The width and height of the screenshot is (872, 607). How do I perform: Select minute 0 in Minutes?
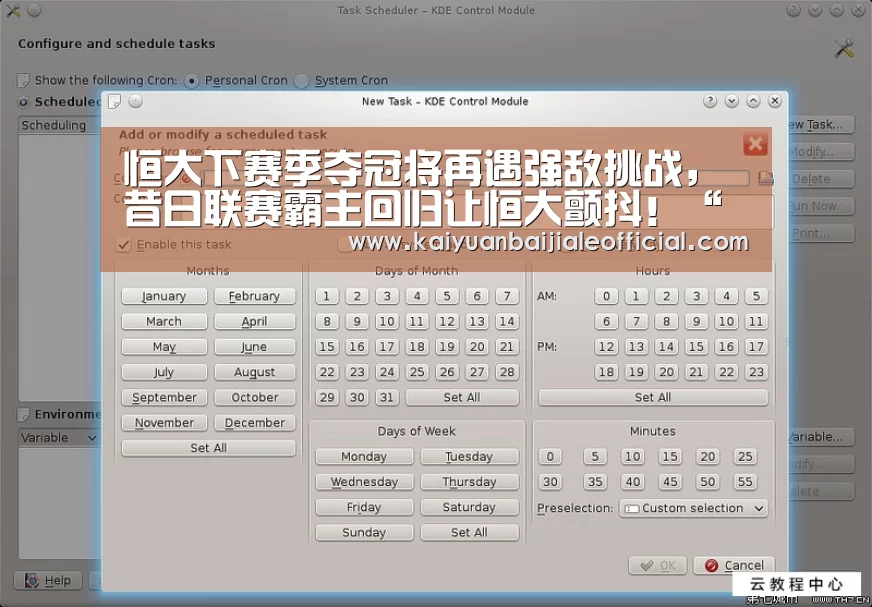coord(550,456)
